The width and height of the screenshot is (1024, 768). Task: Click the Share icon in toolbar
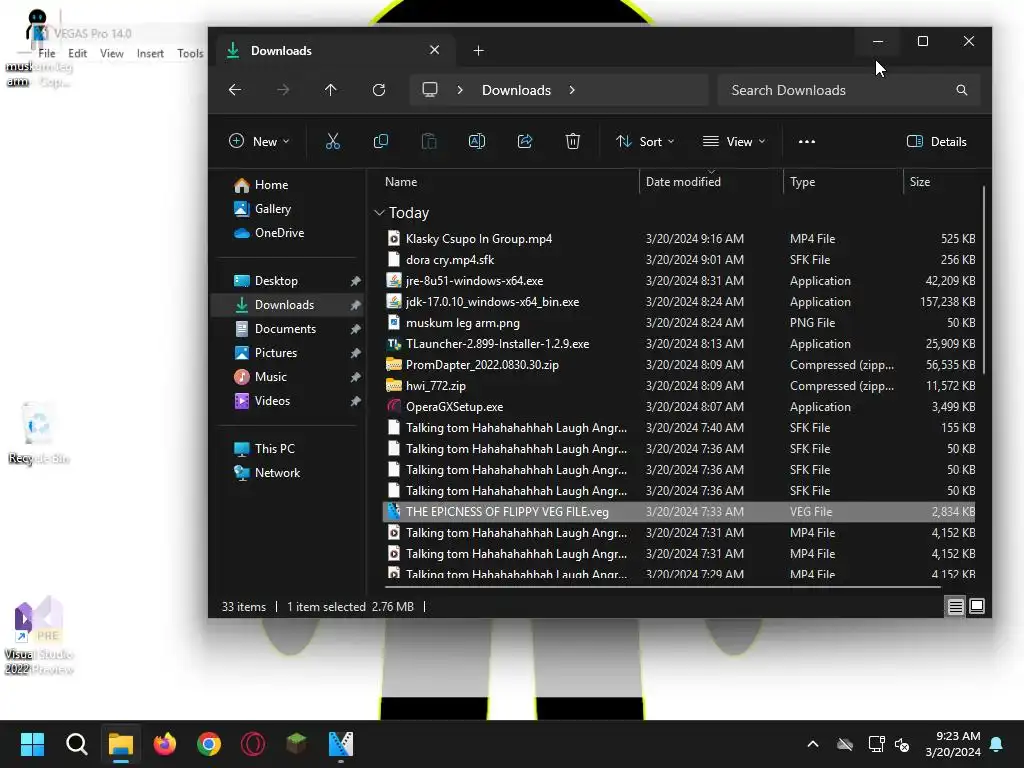click(x=525, y=141)
